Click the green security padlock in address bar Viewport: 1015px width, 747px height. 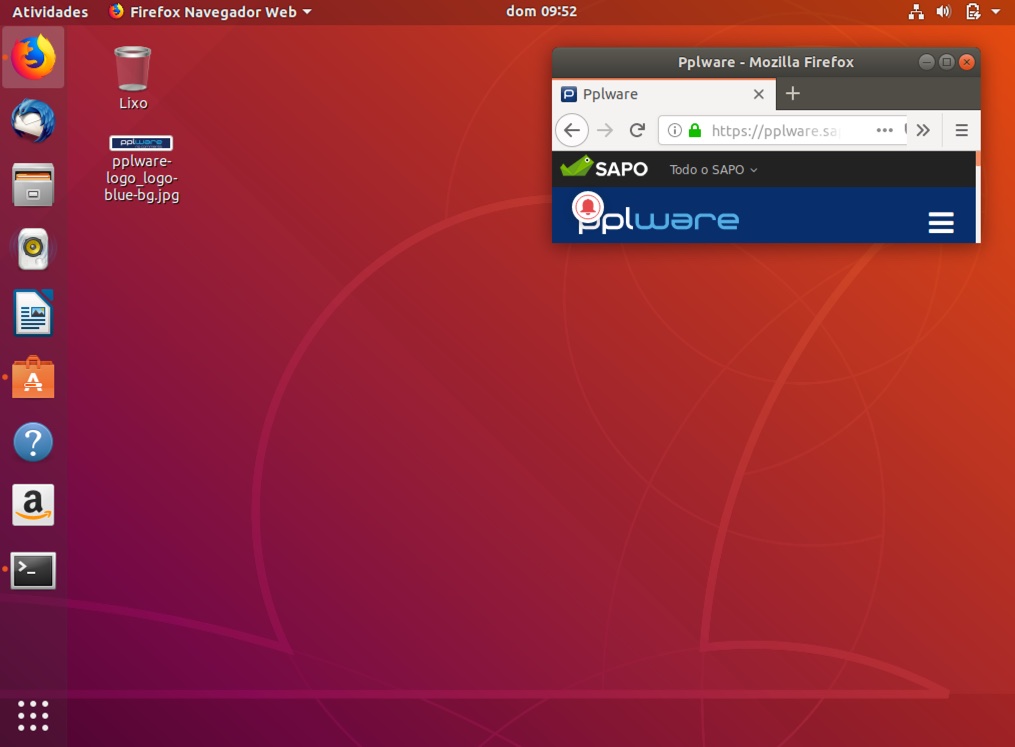(x=694, y=130)
